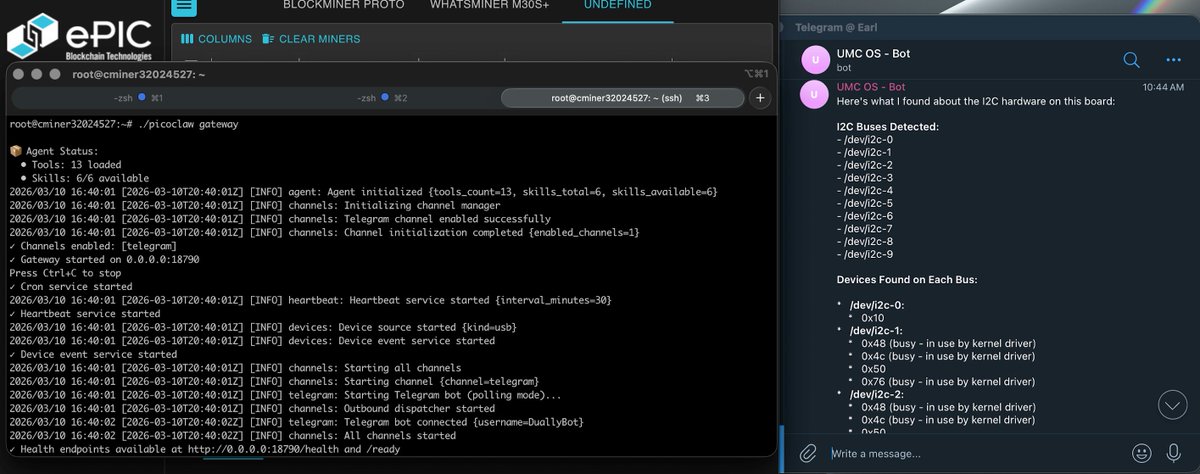Click the 'Telegram bot connected' log line
This screenshot has height=474, width=1200.
pyautogui.click(x=296, y=422)
